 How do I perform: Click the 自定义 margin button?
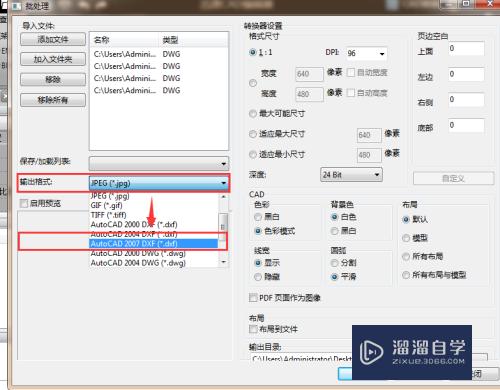pos(453,178)
